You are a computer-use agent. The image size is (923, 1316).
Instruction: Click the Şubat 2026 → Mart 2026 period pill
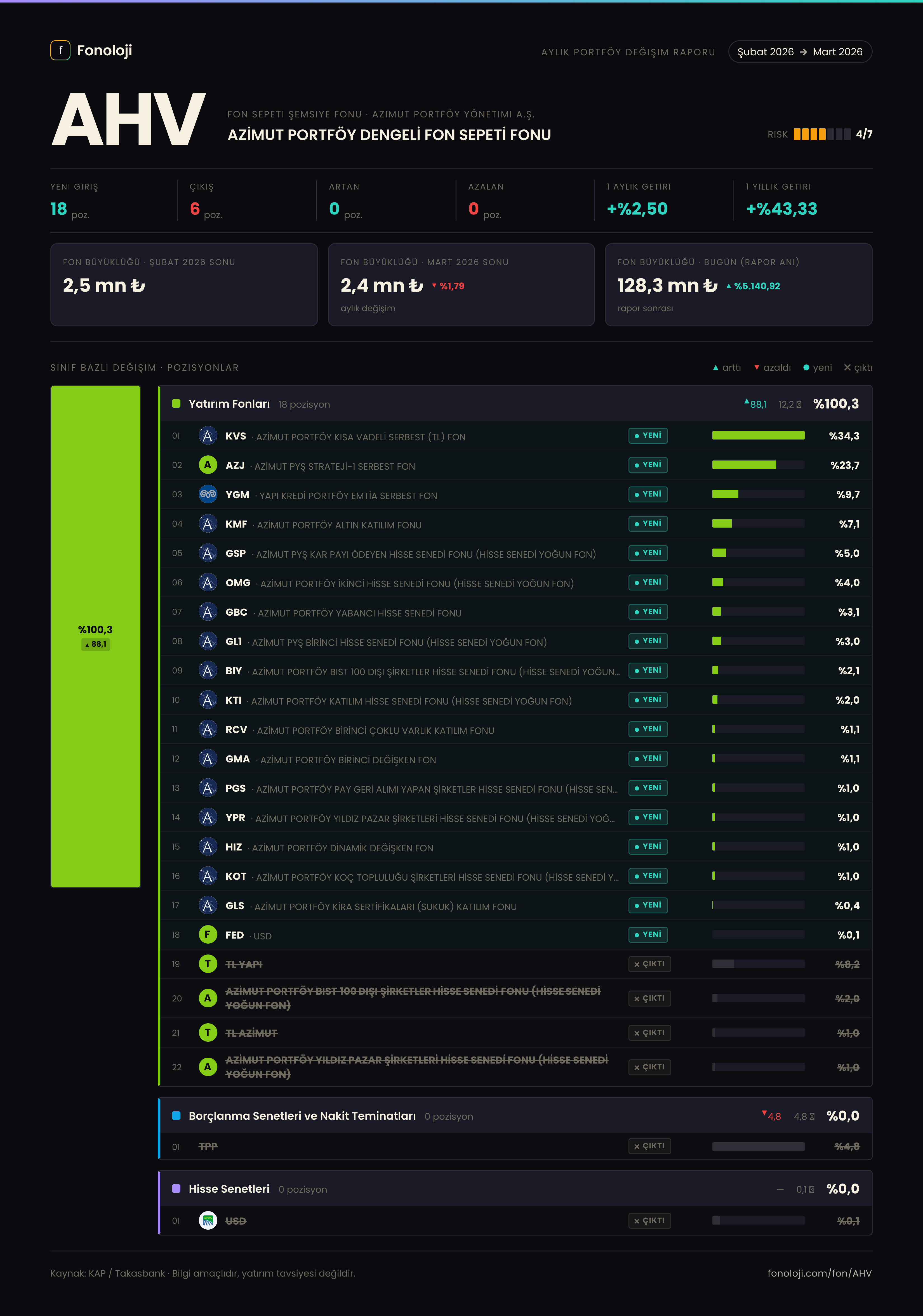[800, 52]
